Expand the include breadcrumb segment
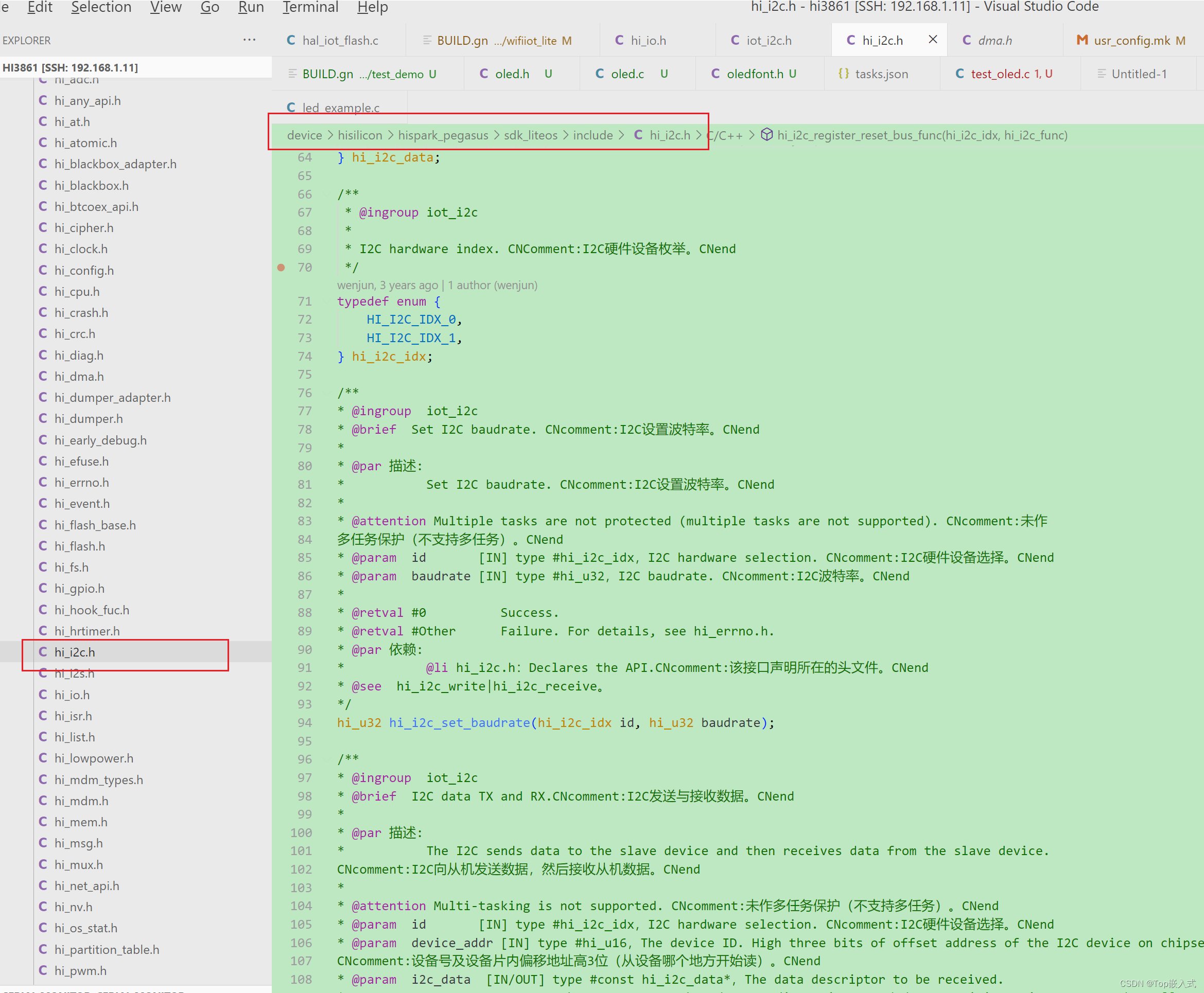This screenshot has width=1204, height=993. coord(592,135)
